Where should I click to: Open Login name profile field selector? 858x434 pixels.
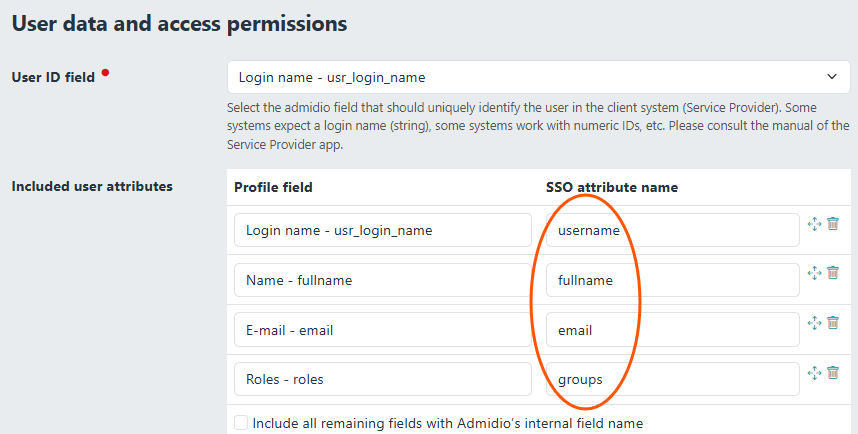click(382, 230)
